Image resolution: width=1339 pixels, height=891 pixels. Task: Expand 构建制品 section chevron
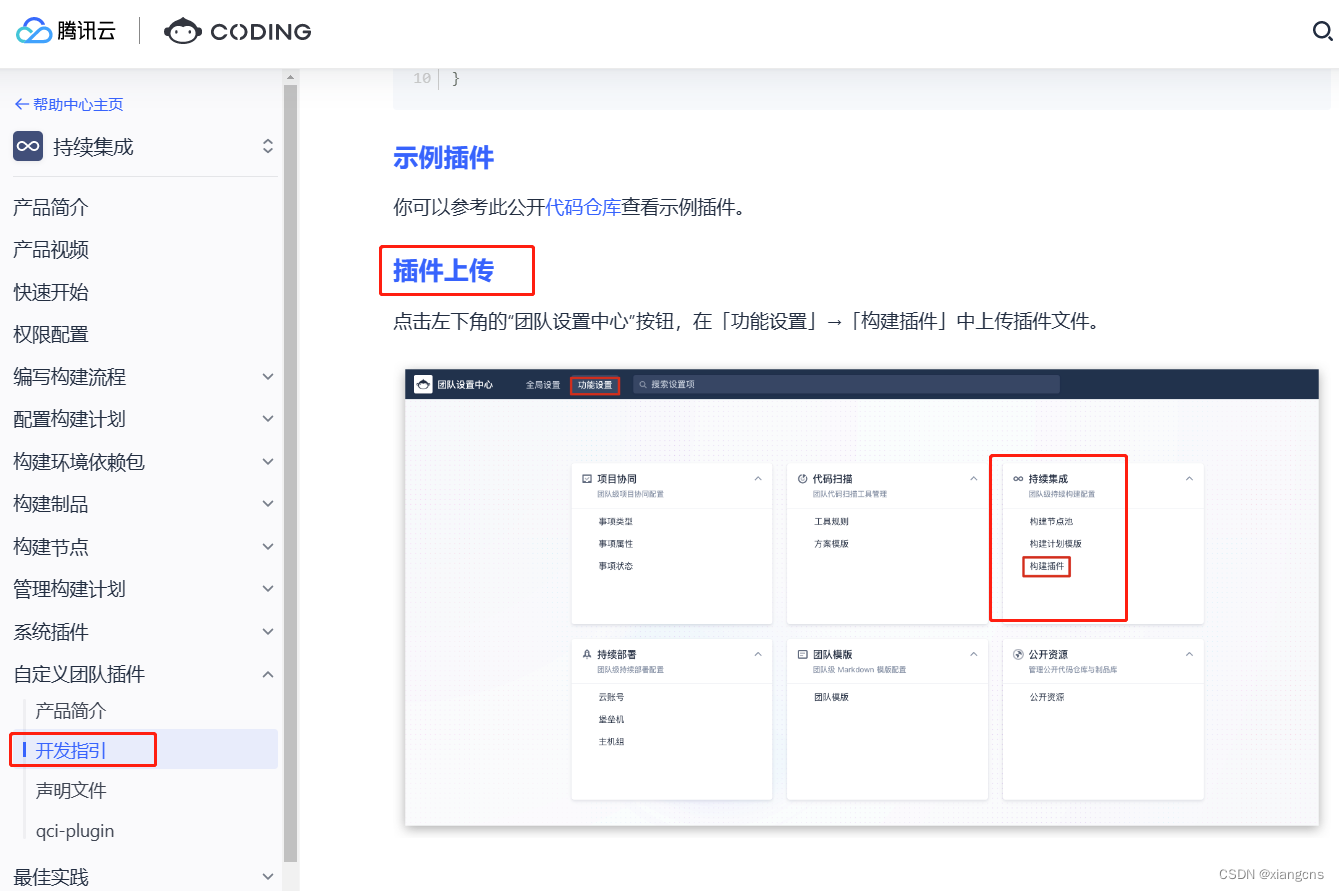click(x=267, y=504)
